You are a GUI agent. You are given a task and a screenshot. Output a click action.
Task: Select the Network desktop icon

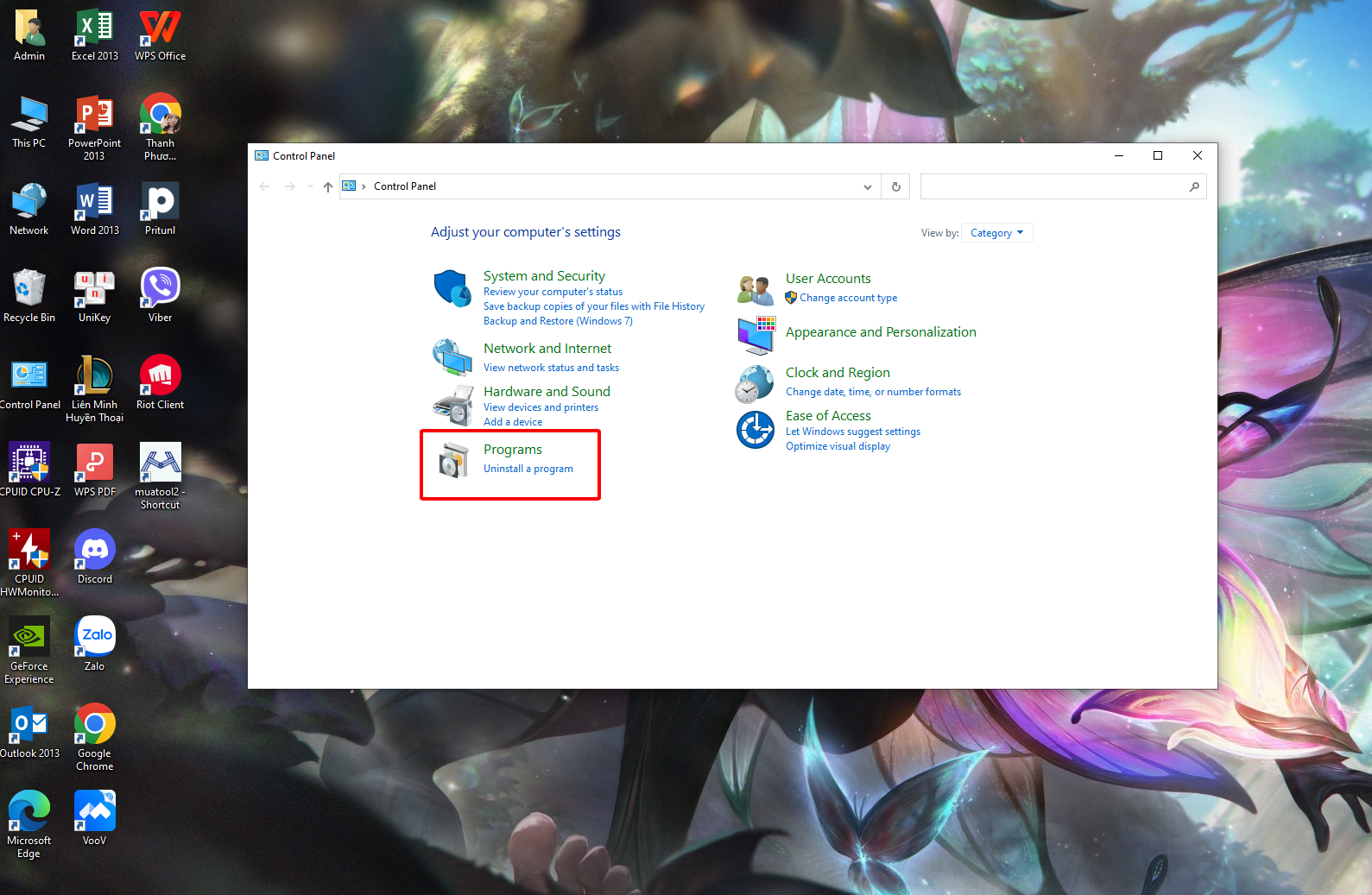click(29, 209)
